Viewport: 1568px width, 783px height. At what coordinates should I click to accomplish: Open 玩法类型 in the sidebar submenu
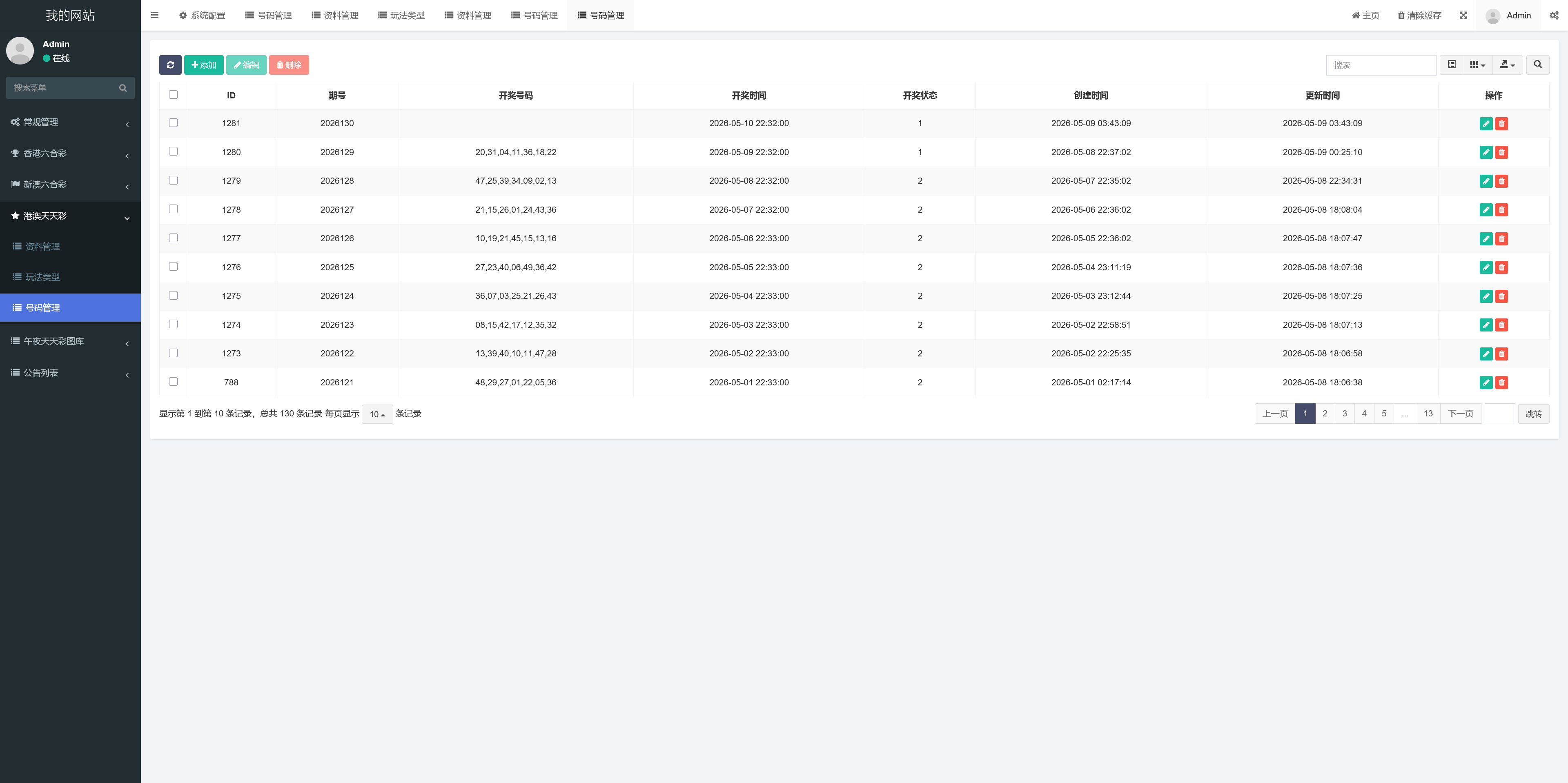70,277
